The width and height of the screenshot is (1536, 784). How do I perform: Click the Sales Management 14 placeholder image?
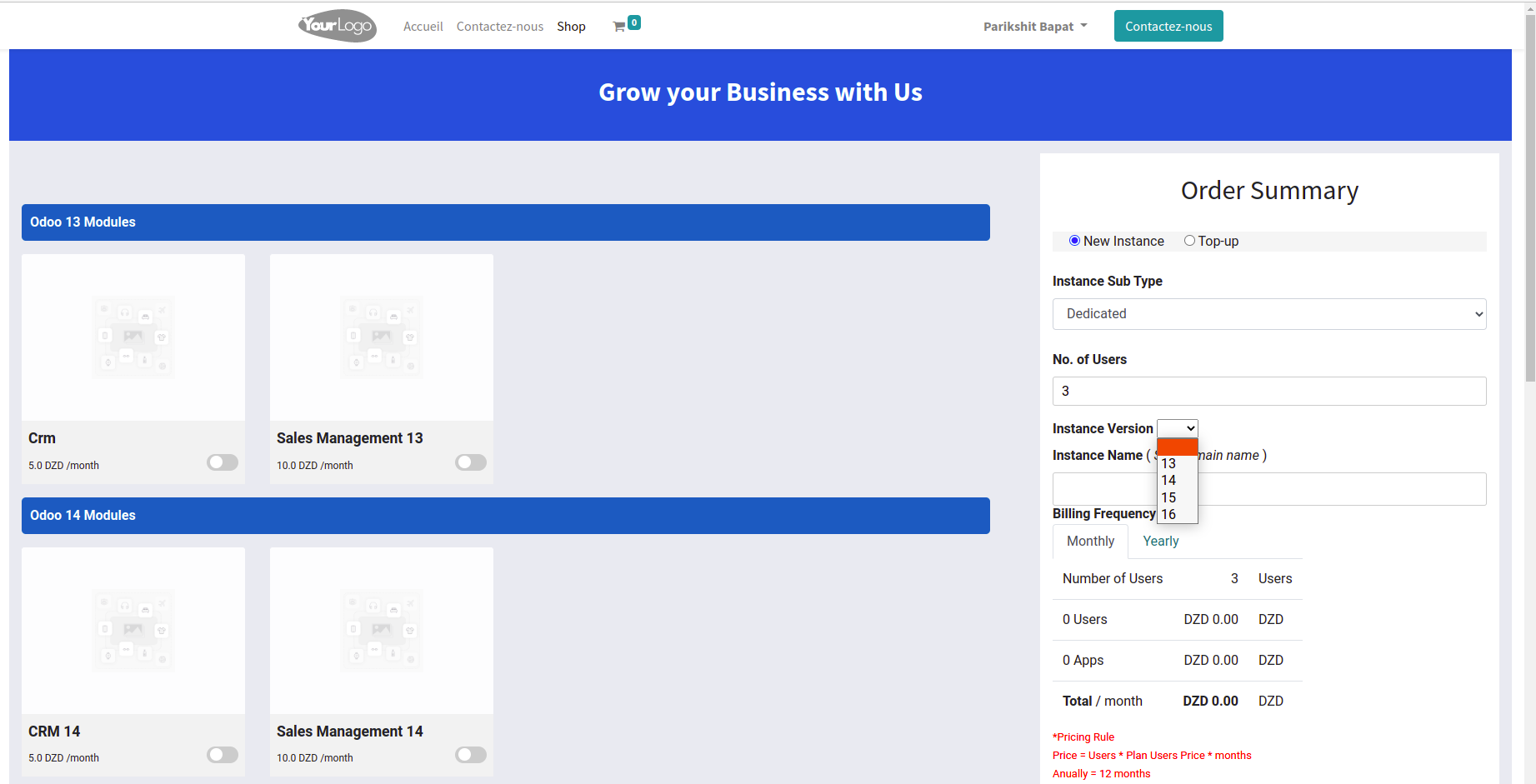(382, 631)
